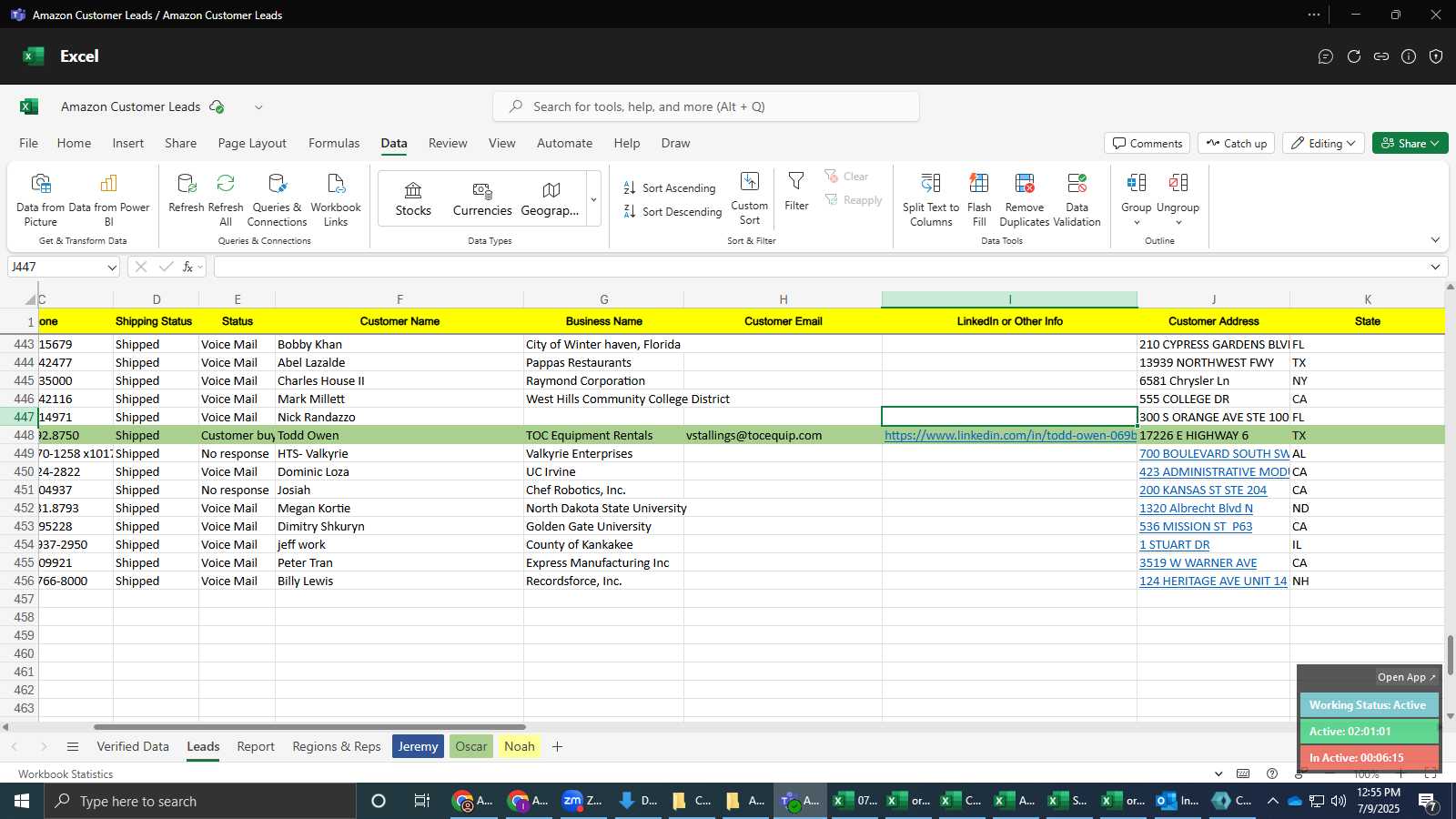
Task: Open the Formulas tab
Action: coord(334,144)
